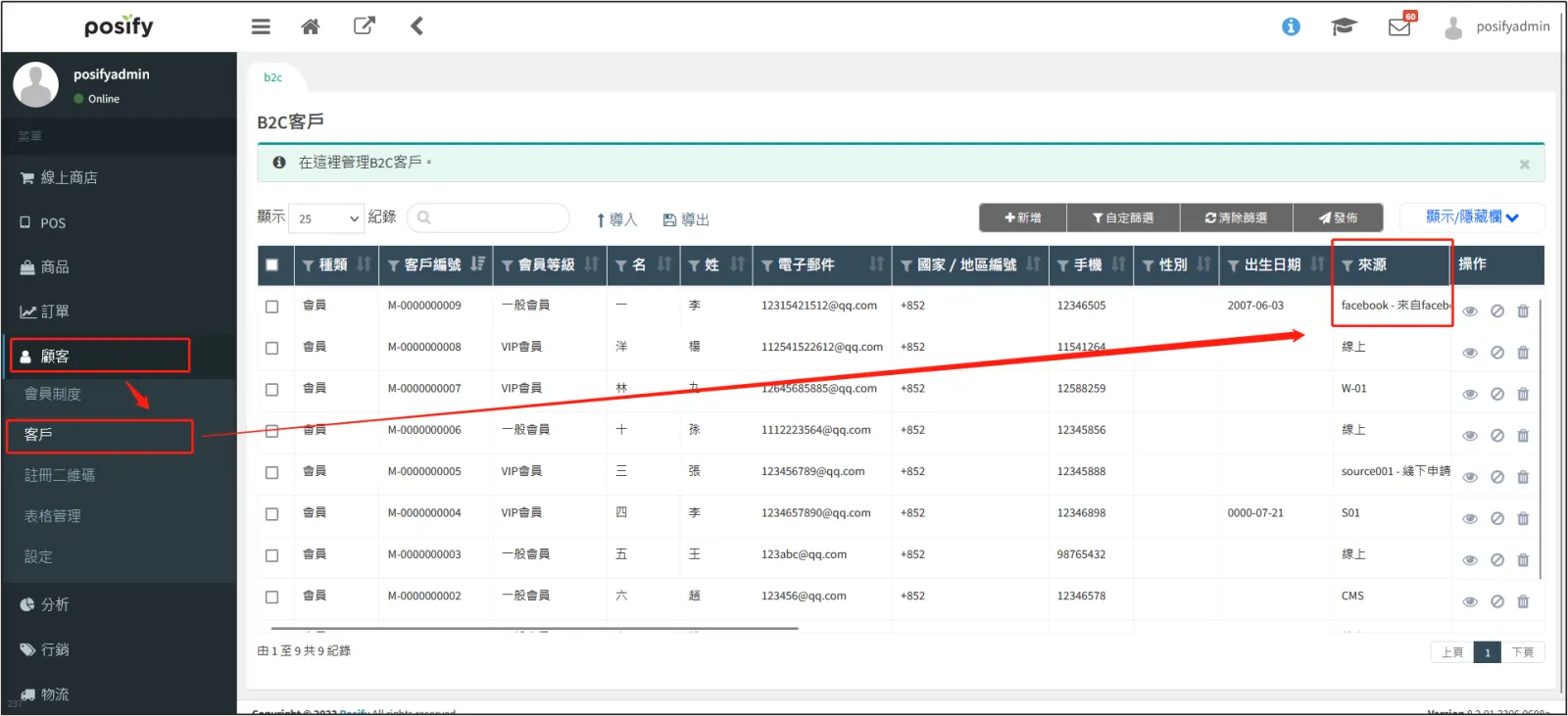Delete customer M-0000000009 with trash icon
Screen dimensions: 1568x716
[1523, 311]
